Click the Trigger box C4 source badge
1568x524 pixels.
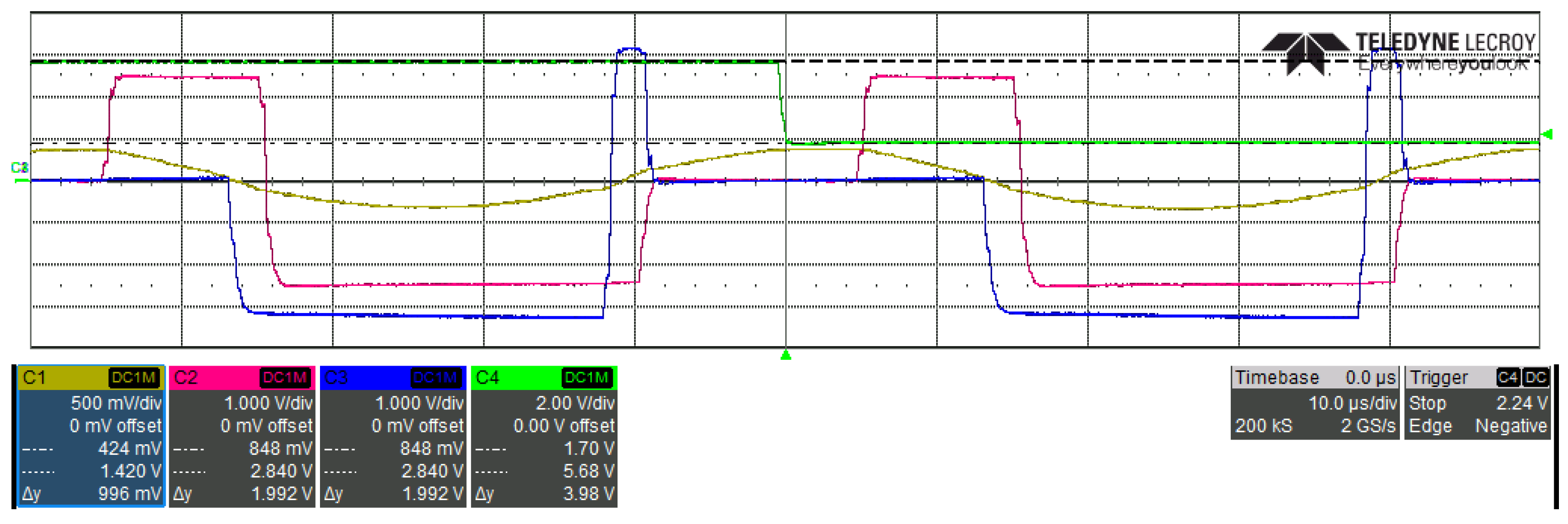tap(1508, 377)
